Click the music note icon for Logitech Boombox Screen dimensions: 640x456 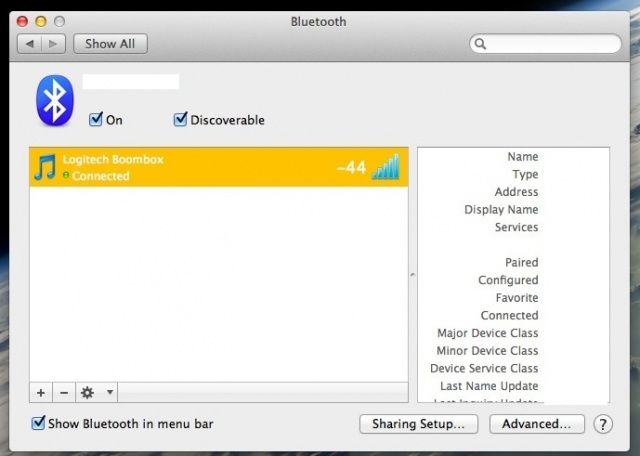[45, 167]
